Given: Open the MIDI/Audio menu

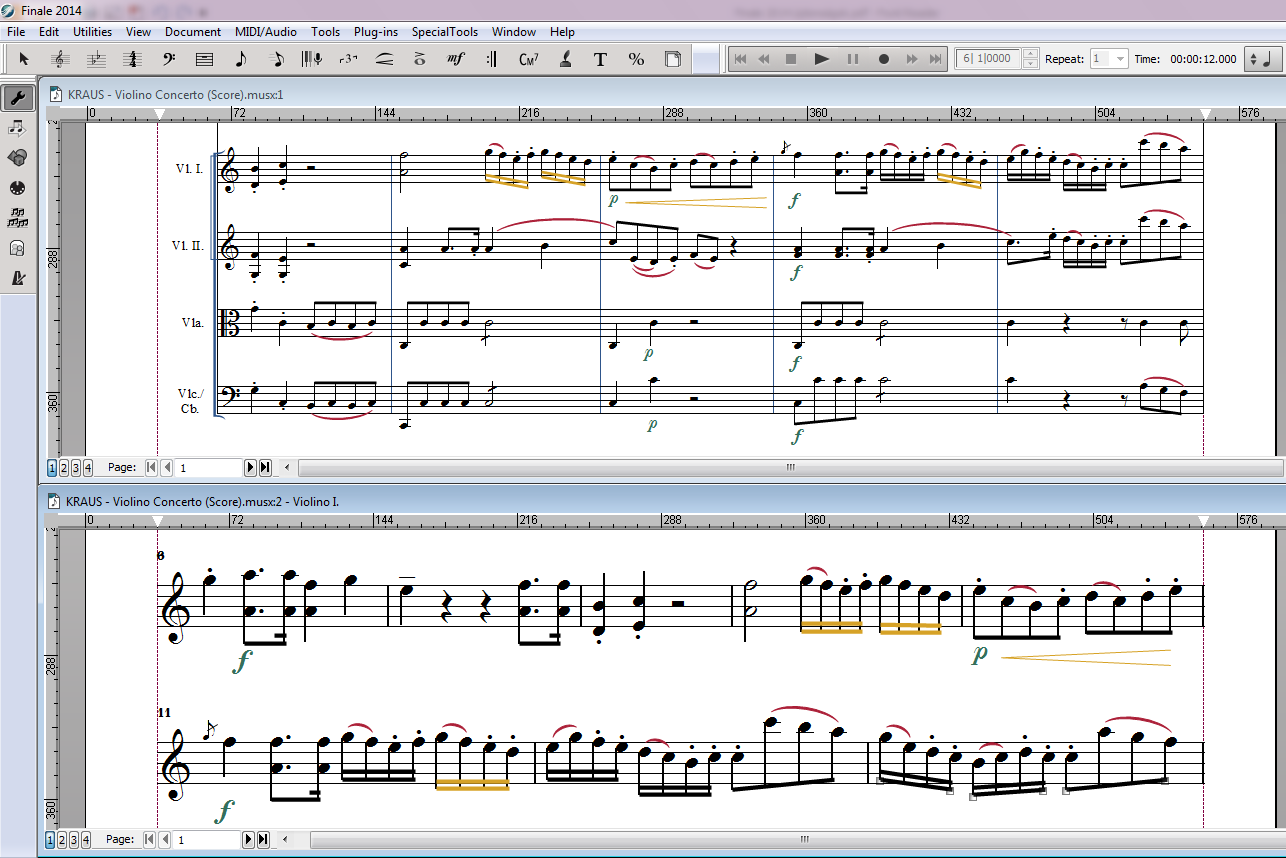Looking at the screenshot, I should pyautogui.click(x=266, y=32).
